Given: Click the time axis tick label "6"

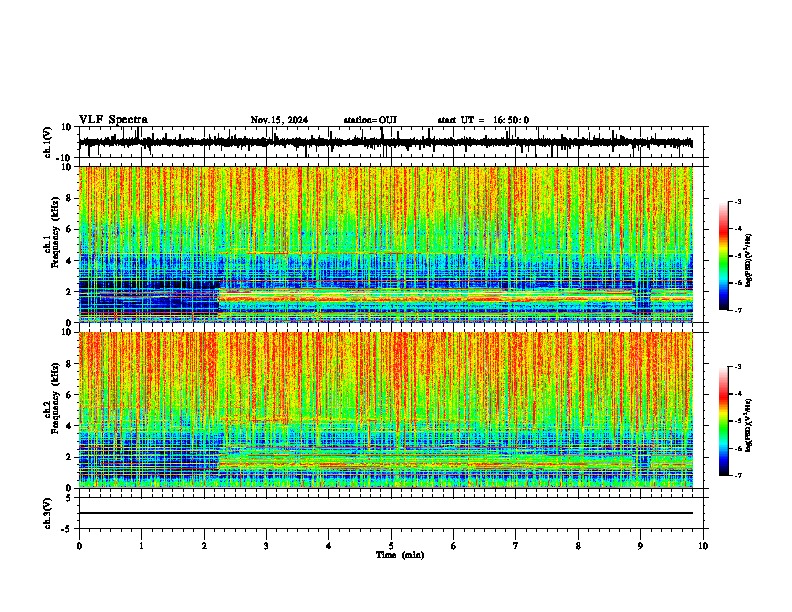Looking at the screenshot, I should [x=454, y=546].
